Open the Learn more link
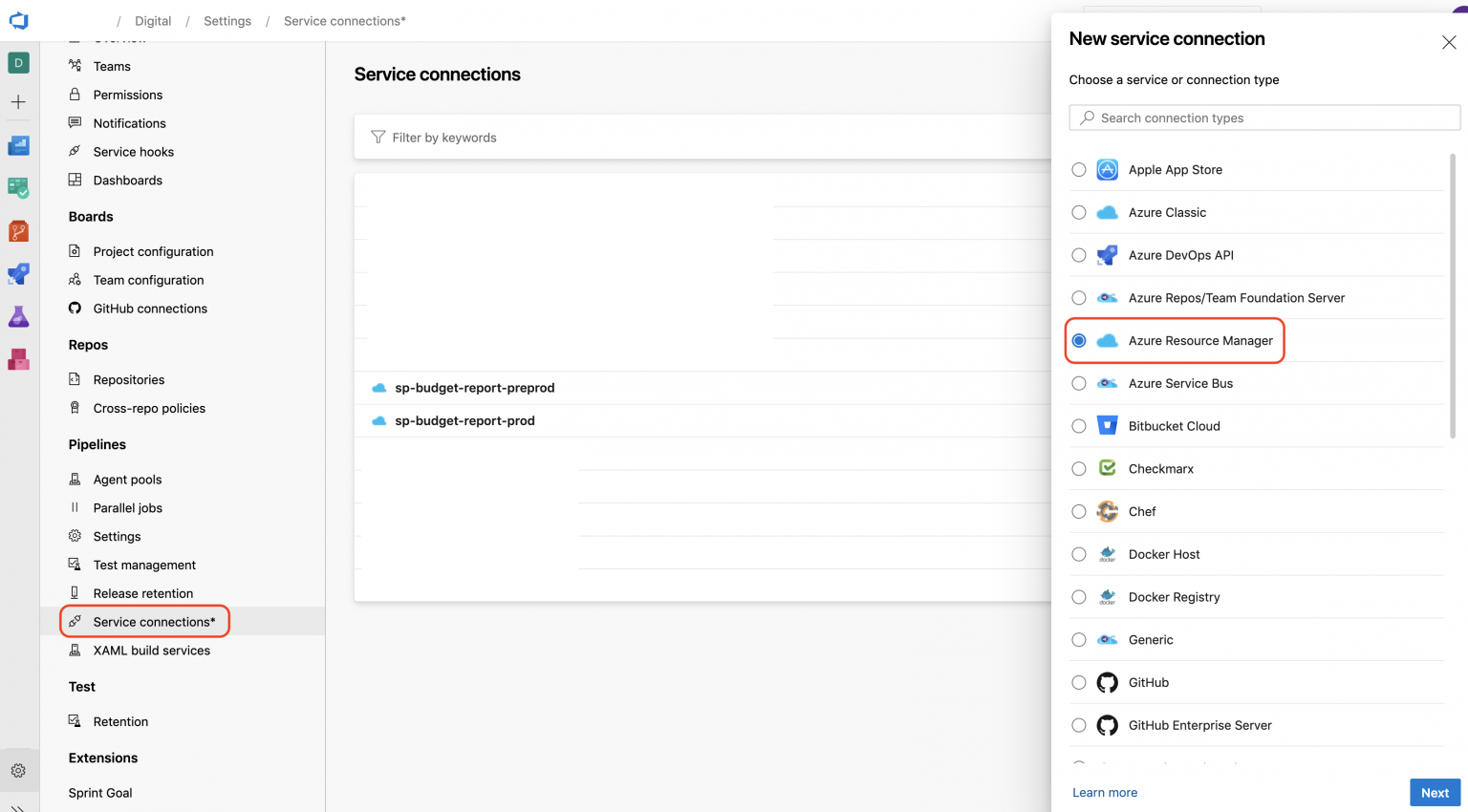The image size is (1468, 812). point(1105,792)
